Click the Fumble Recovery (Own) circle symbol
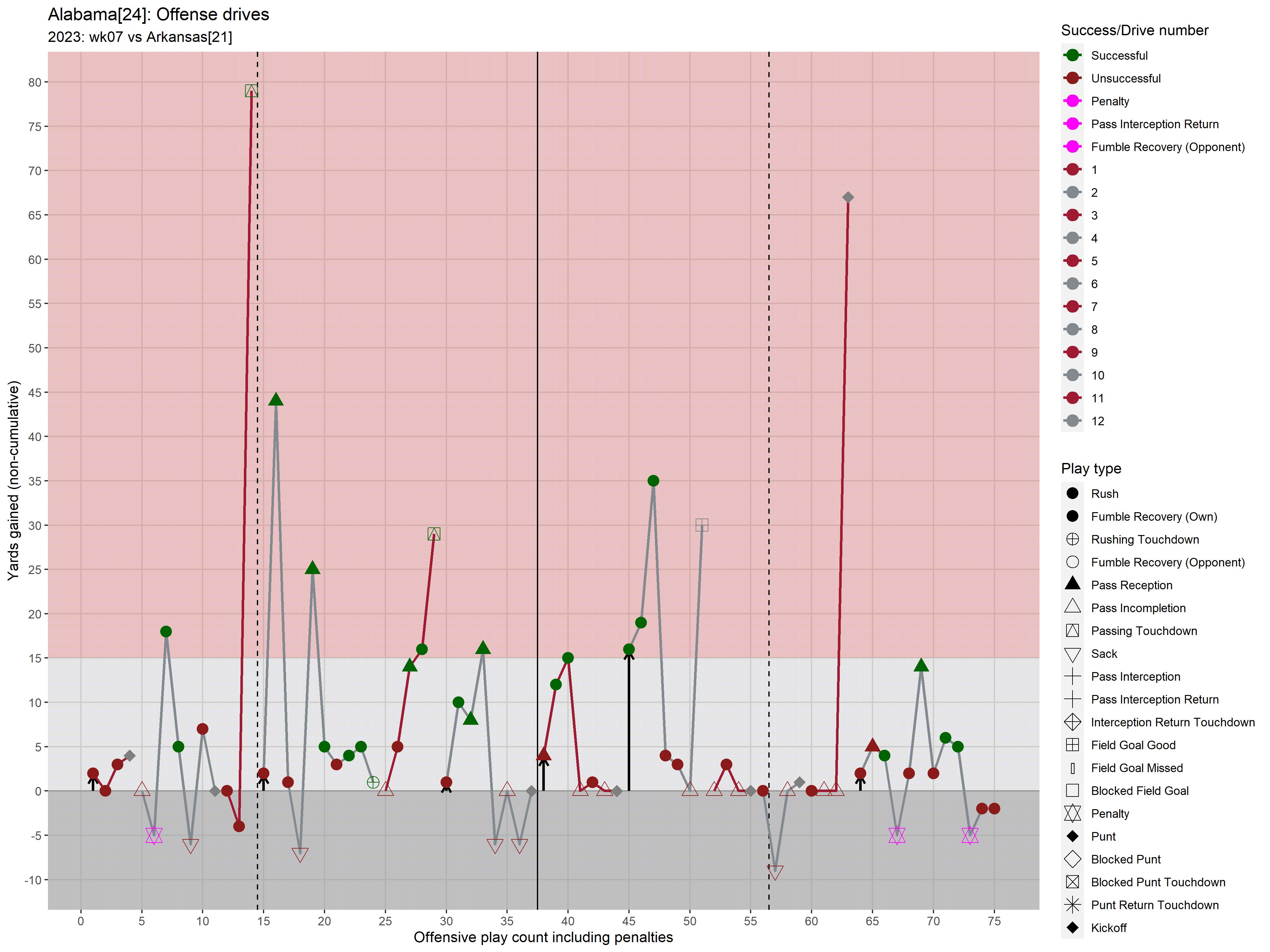1270x952 pixels. pyautogui.click(x=1072, y=516)
